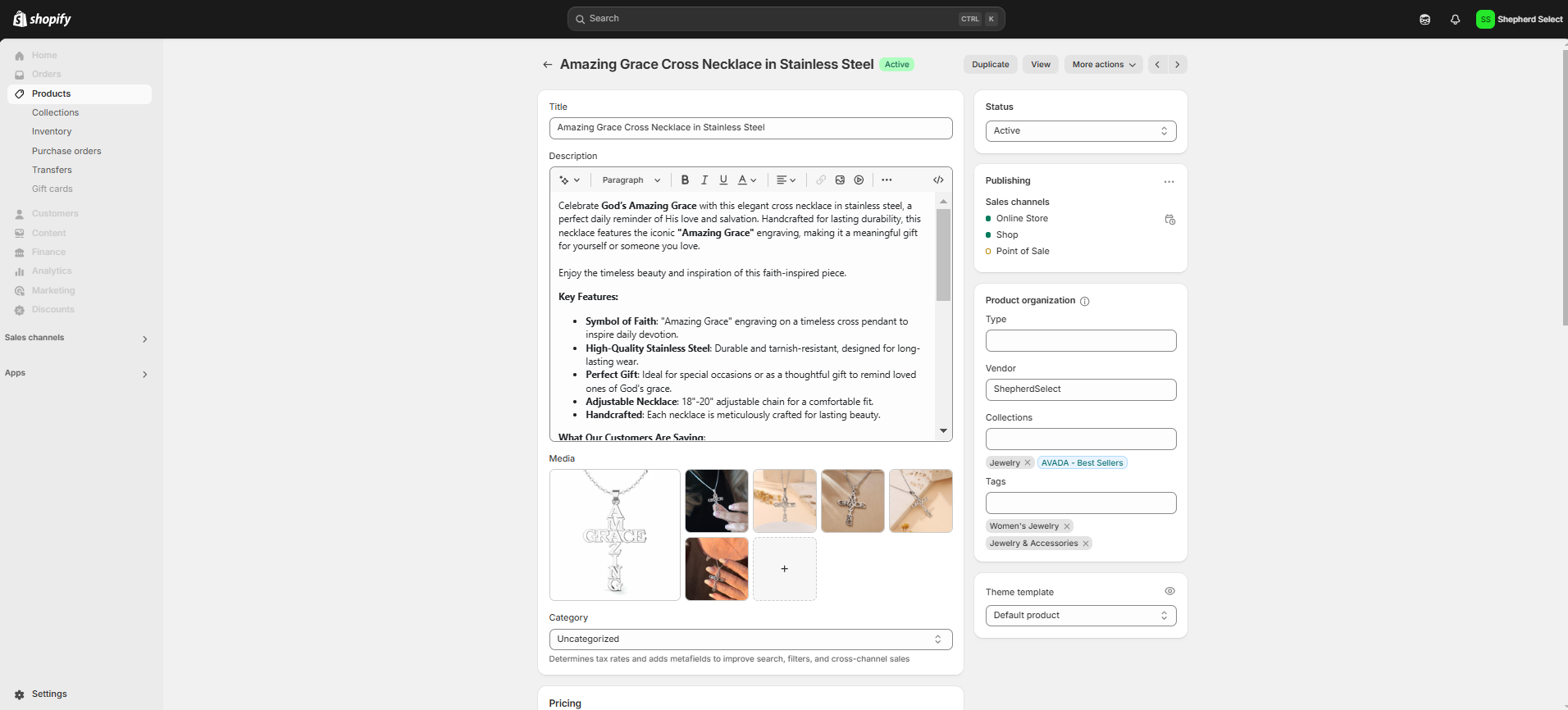Open the Sidekick assistant icon in top bar
The width and height of the screenshot is (1568, 710).
coord(1424,19)
